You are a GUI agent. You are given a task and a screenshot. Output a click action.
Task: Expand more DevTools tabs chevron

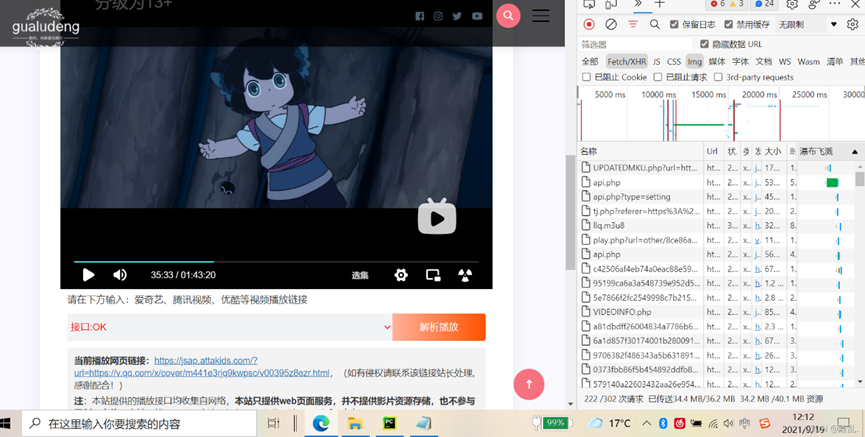(x=638, y=4)
